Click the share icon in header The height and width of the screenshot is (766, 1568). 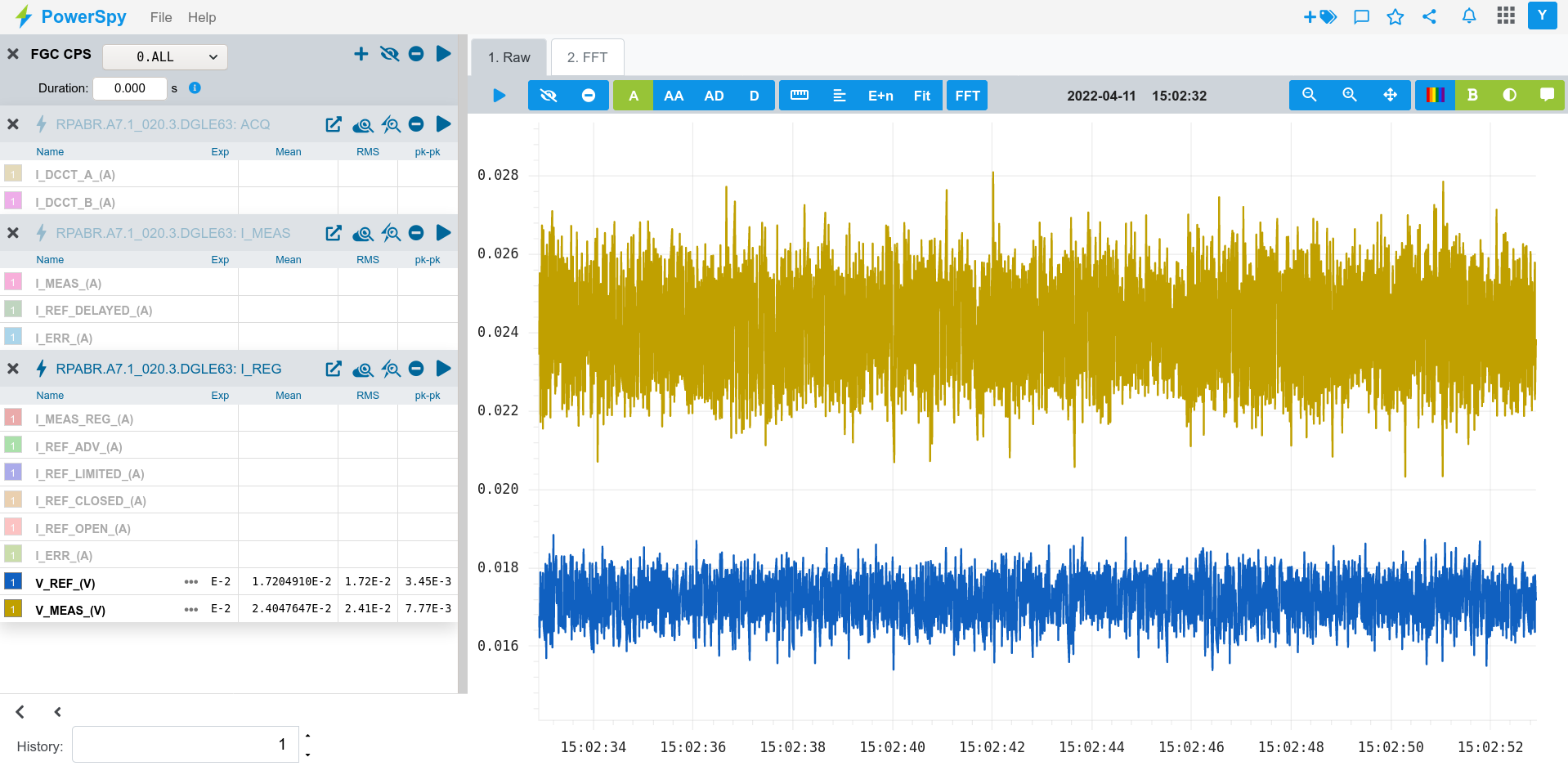[x=1429, y=16]
